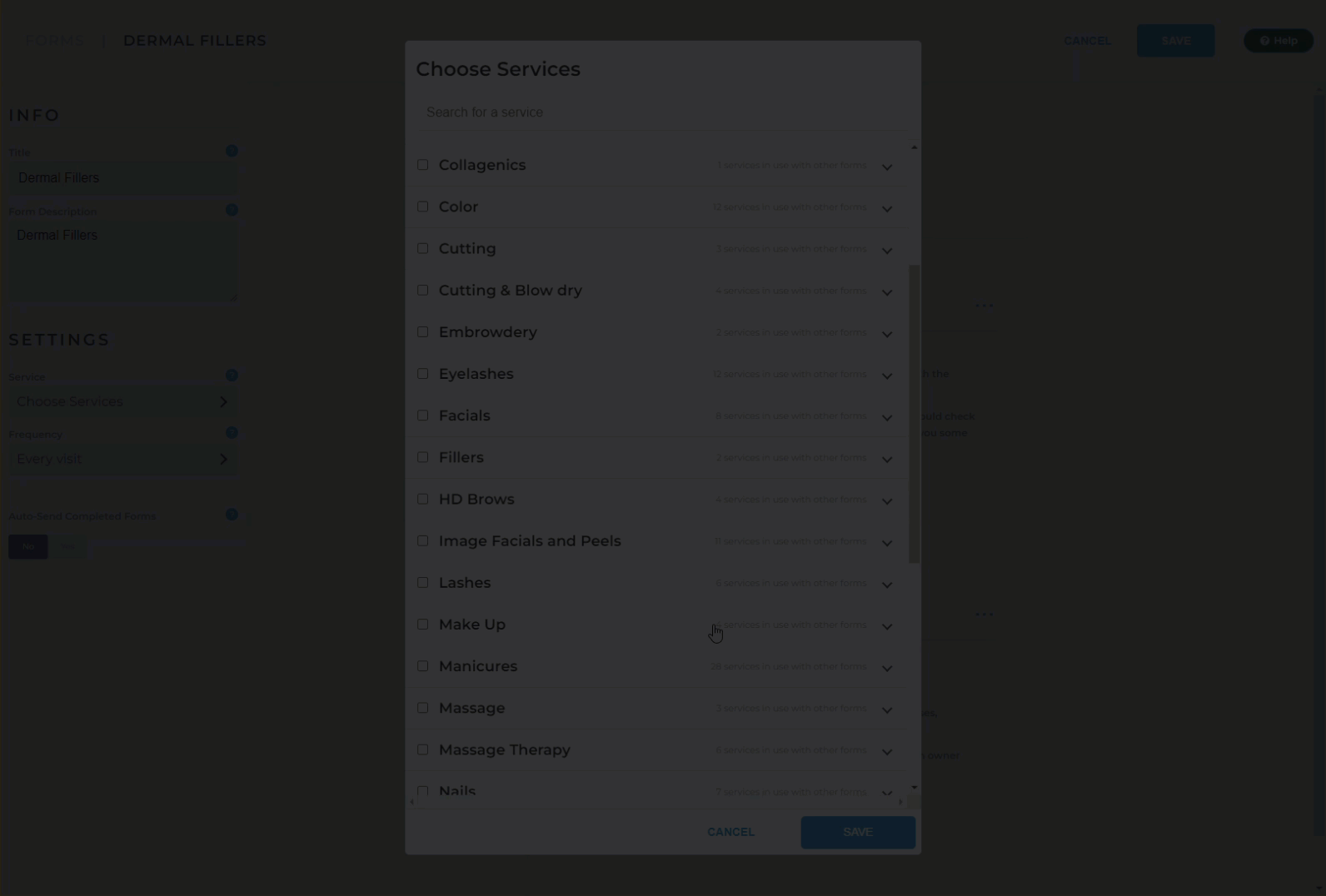Open the Help button
Image resolution: width=1326 pixels, height=896 pixels.
pos(1279,41)
